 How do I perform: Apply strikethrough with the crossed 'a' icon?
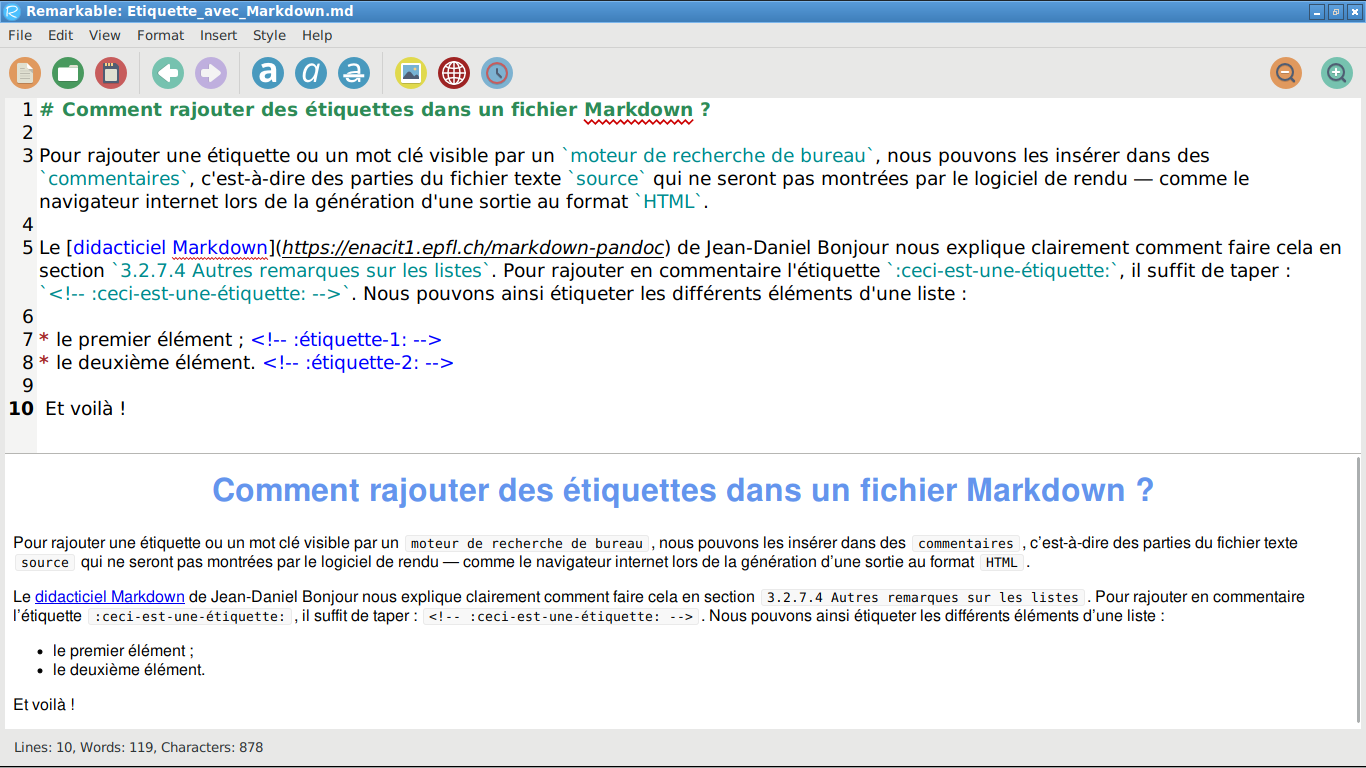[x=354, y=73]
